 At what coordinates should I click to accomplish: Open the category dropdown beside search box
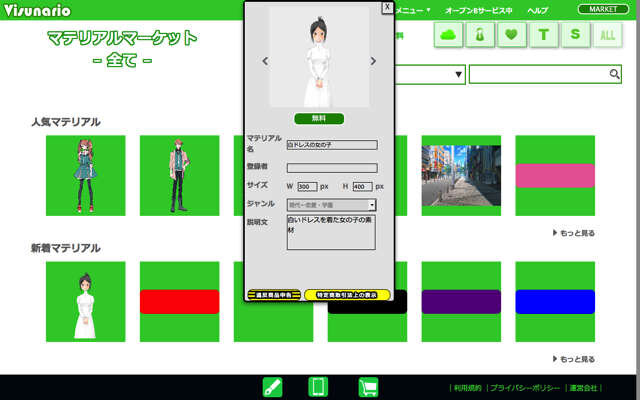tap(430, 74)
